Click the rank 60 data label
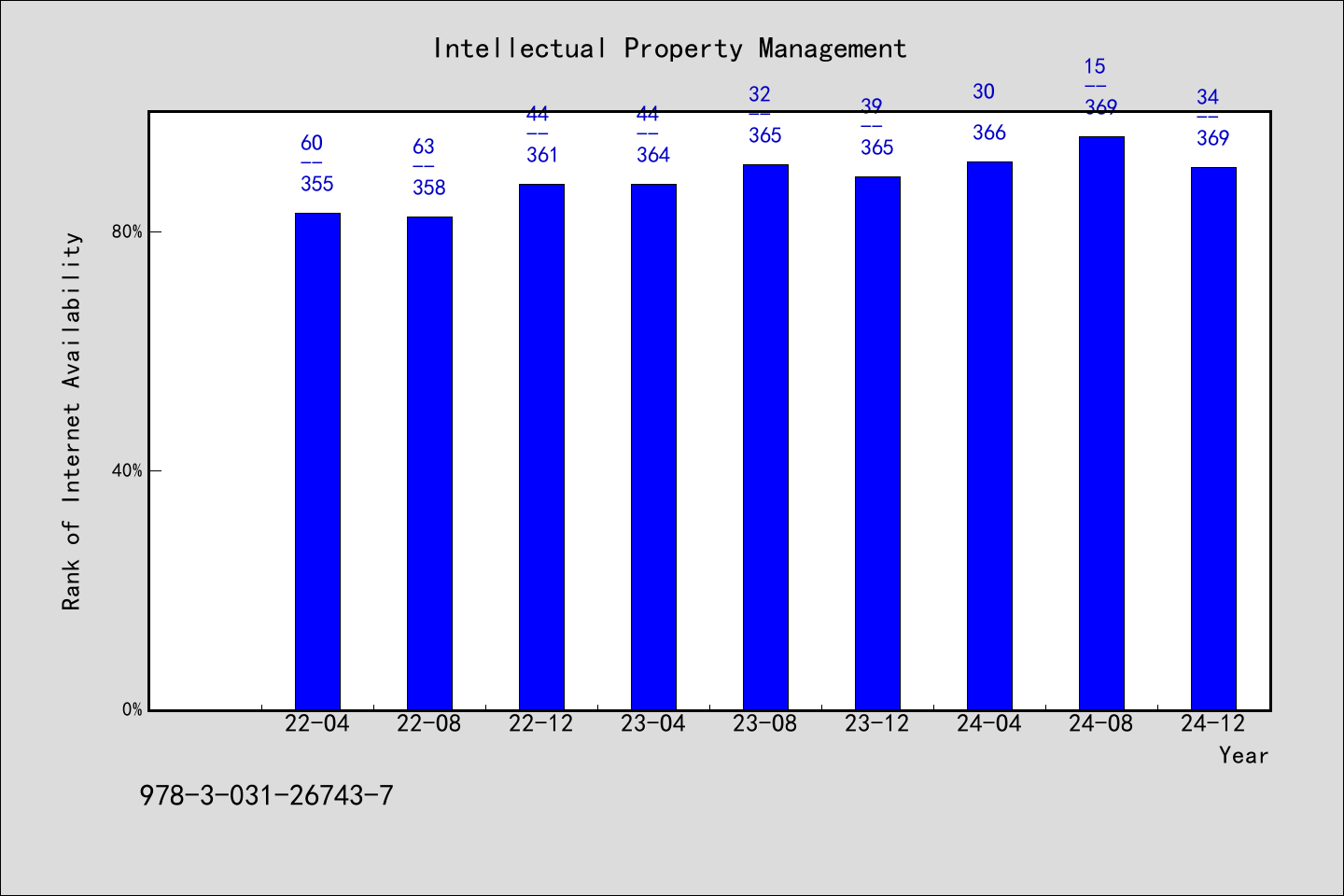This screenshot has width=1344, height=896. pyautogui.click(x=312, y=143)
